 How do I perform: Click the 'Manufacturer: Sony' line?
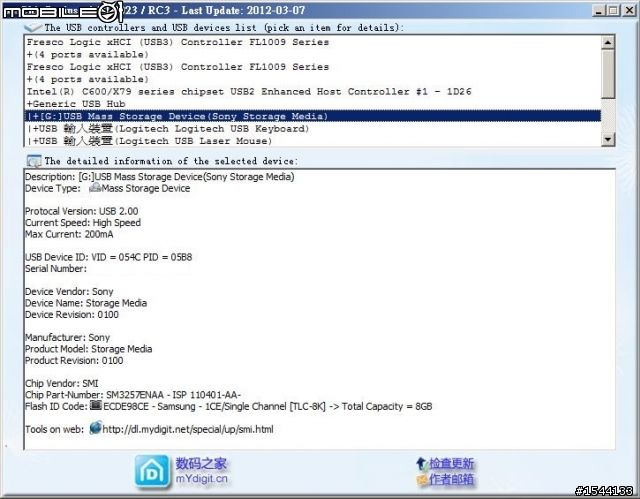pos(67,337)
